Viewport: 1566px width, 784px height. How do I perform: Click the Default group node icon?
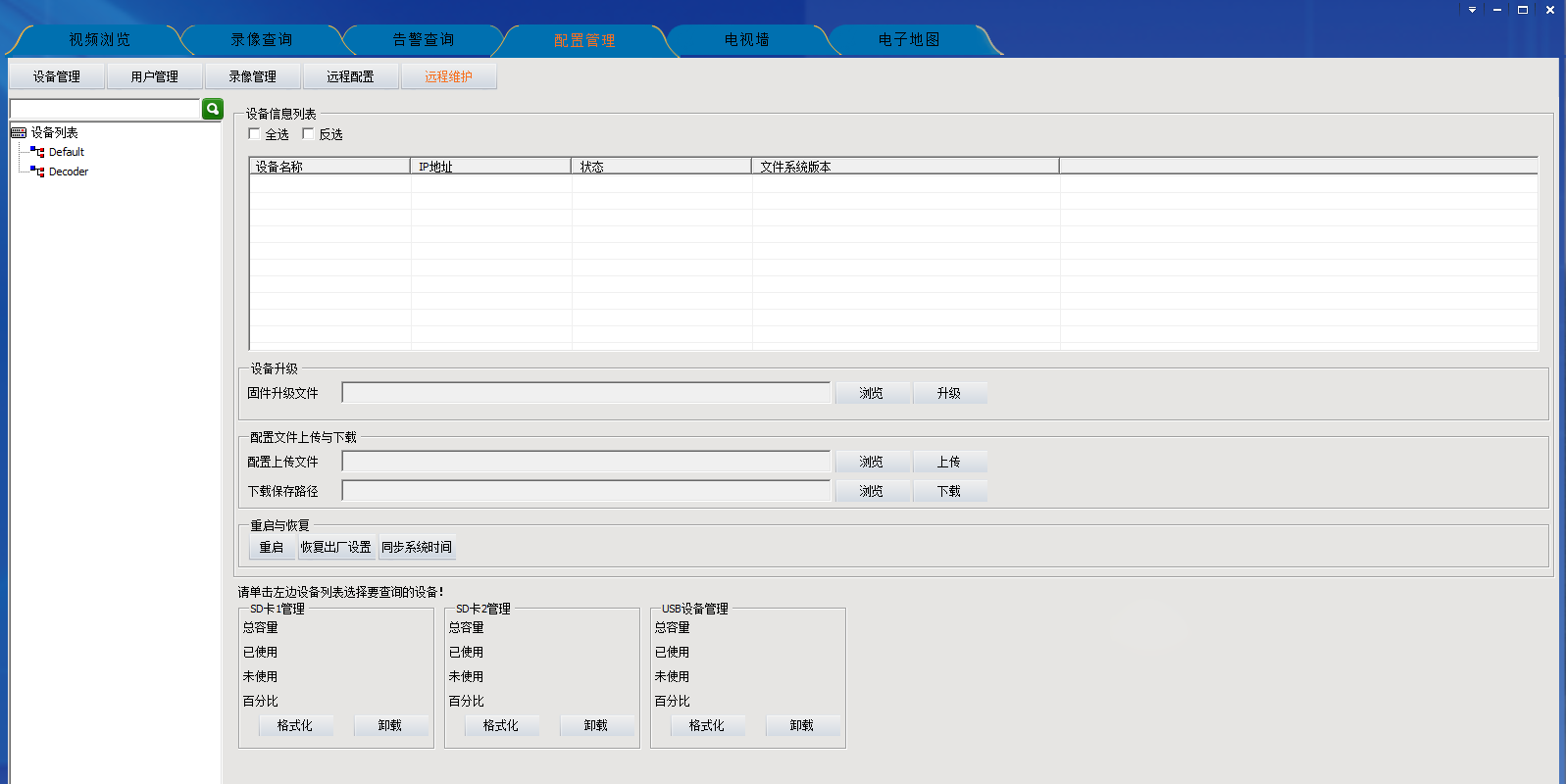click(x=37, y=152)
